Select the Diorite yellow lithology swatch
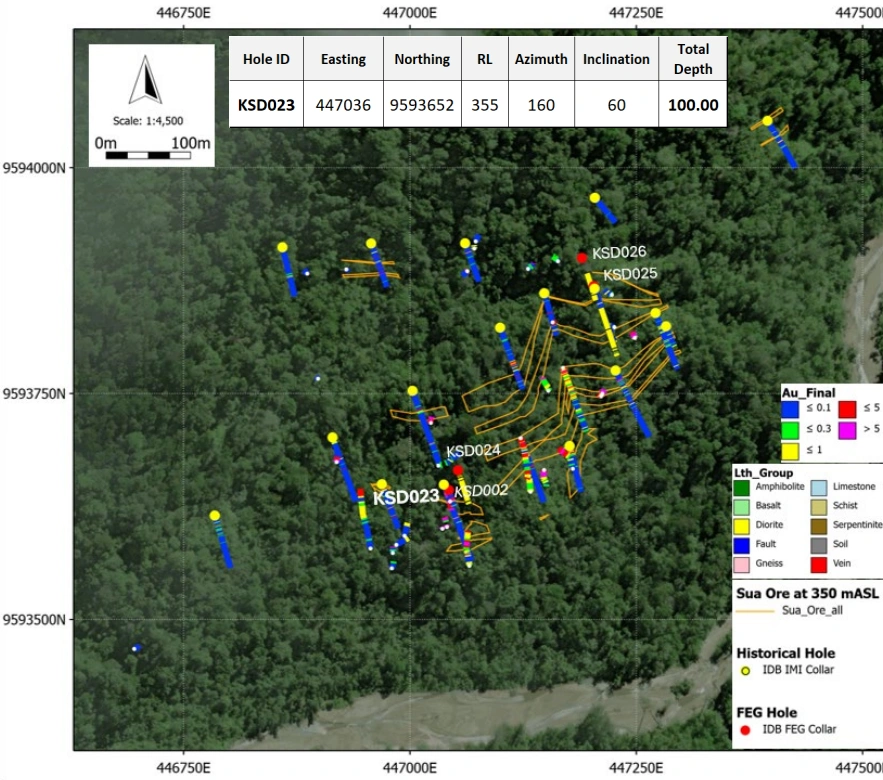Screen dimensions: 883x780 741,525
